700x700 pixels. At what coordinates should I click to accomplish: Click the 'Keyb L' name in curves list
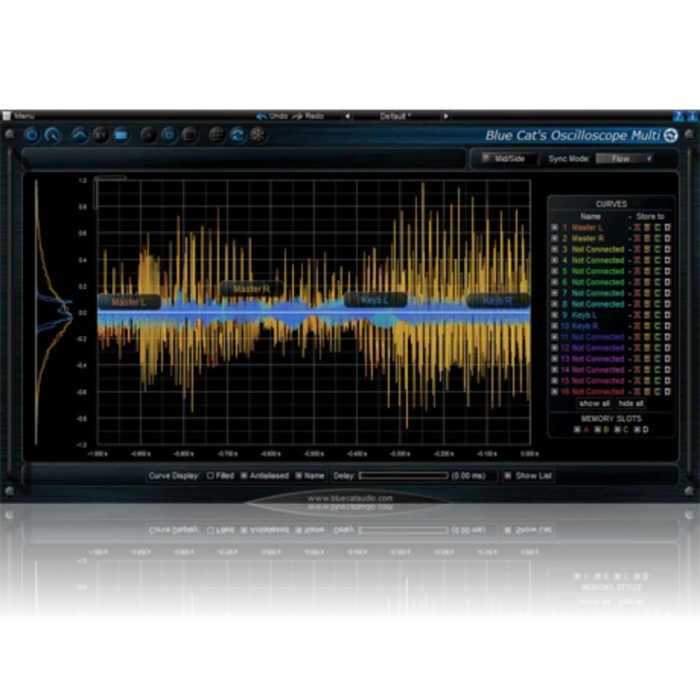[584, 315]
